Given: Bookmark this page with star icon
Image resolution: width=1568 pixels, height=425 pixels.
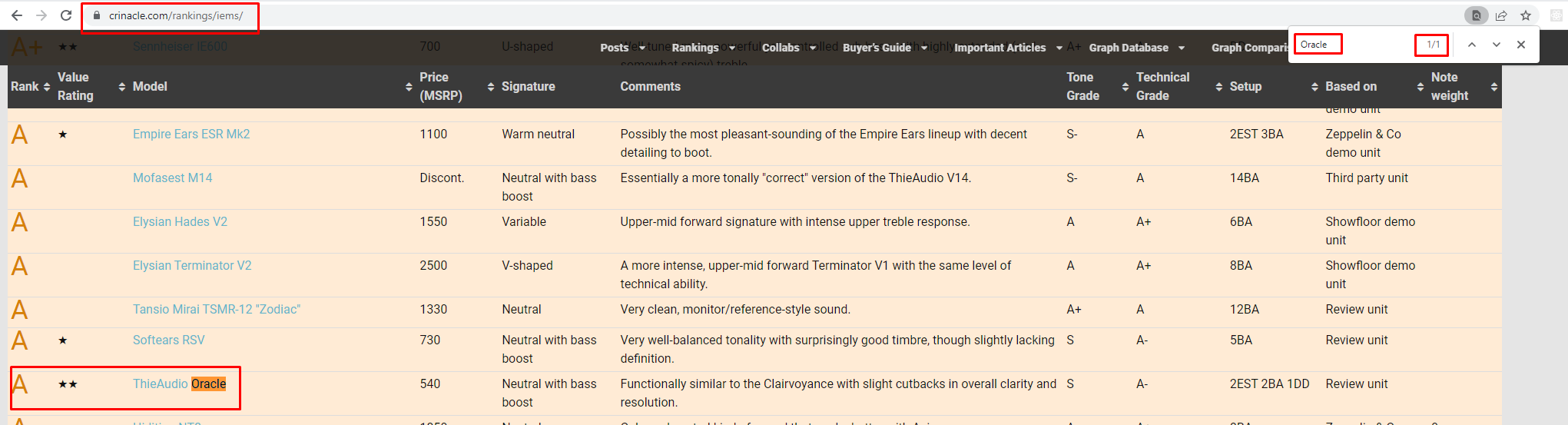Looking at the screenshot, I should tap(1526, 15).
